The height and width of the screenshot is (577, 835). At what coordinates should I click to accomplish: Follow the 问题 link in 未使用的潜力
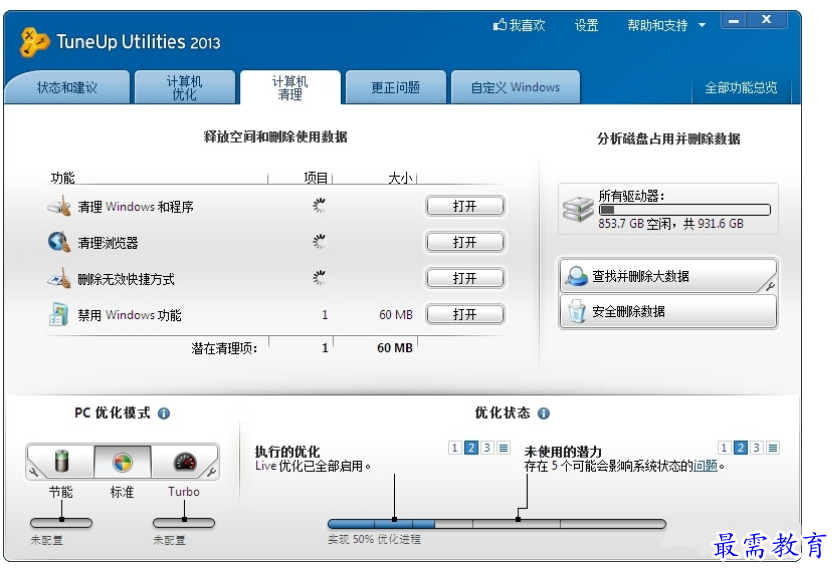pos(706,466)
